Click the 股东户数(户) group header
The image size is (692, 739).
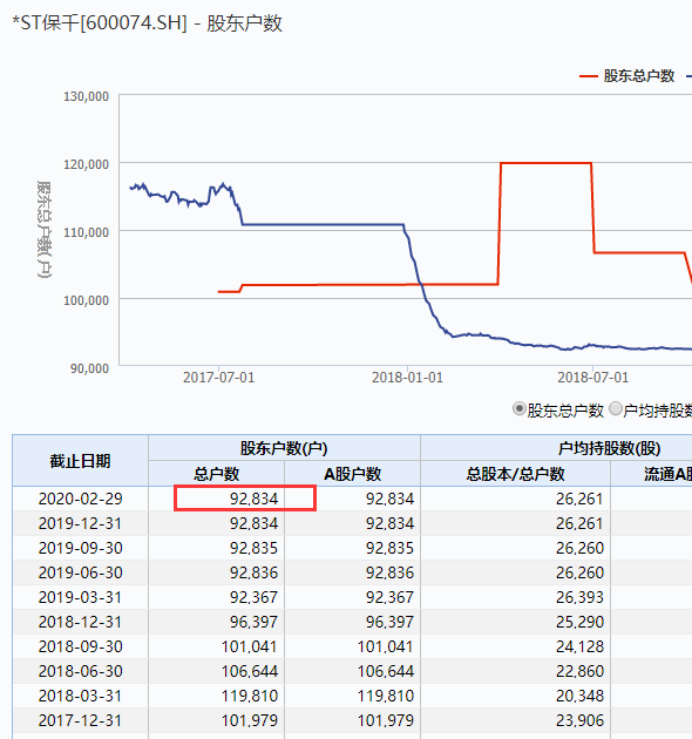click(284, 448)
